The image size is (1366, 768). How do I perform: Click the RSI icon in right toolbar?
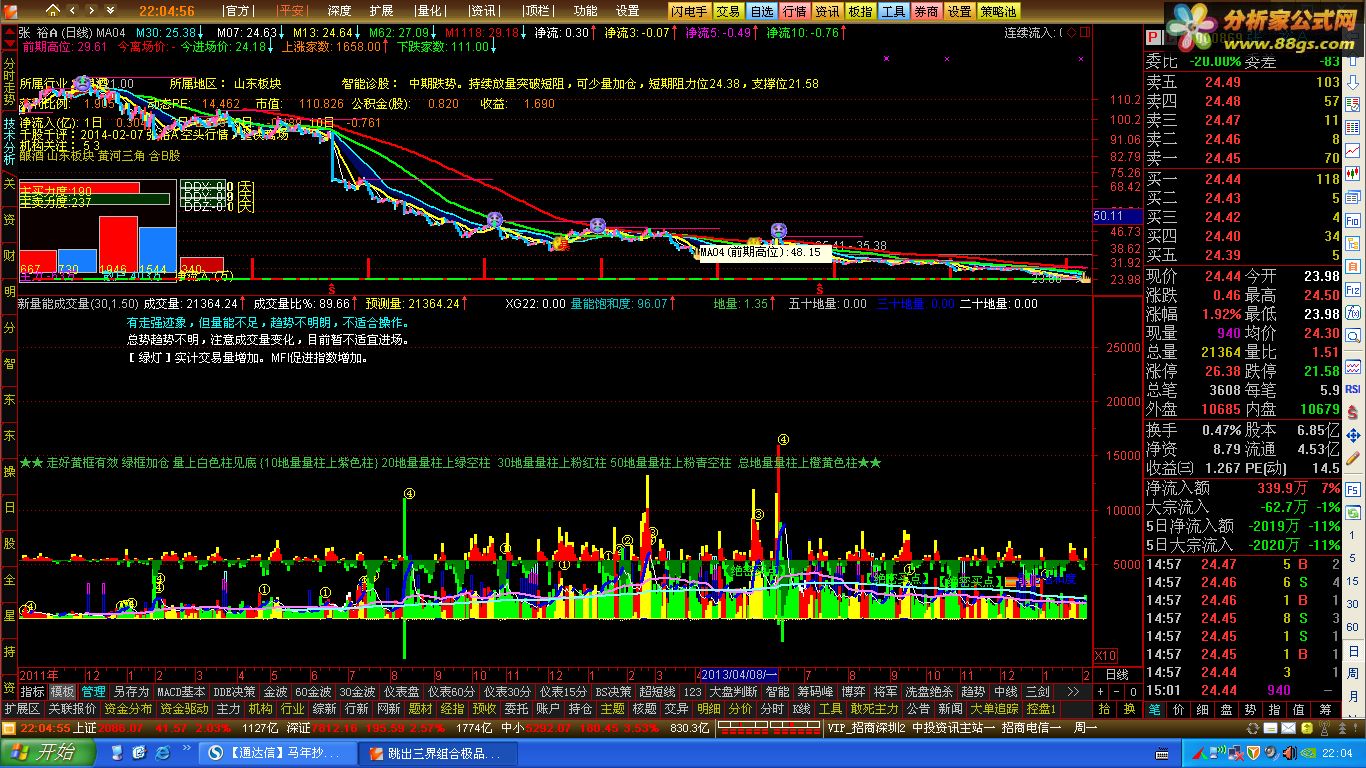[1353, 388]
